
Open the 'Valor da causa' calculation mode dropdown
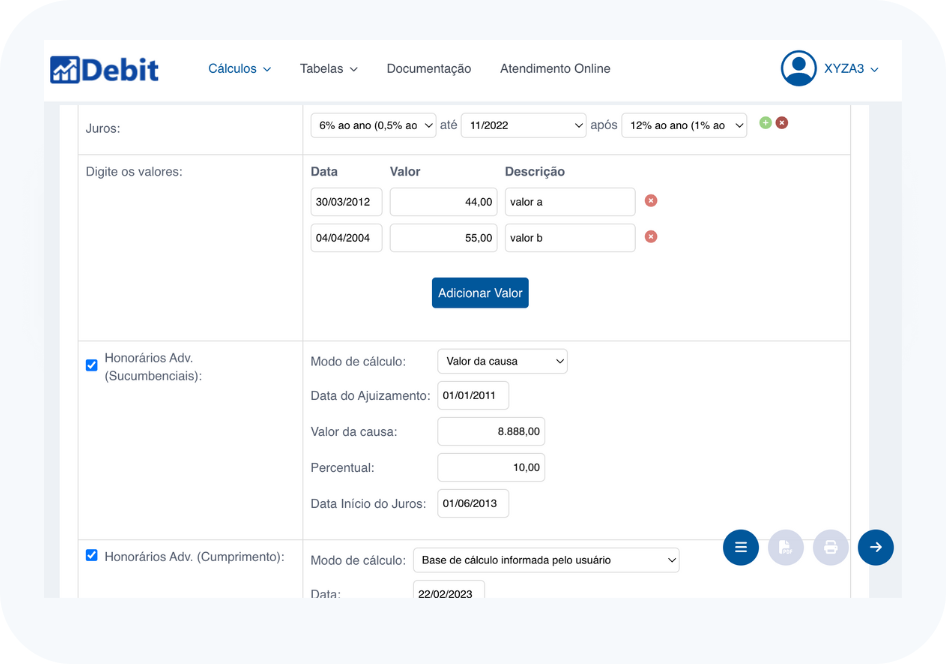502,361
